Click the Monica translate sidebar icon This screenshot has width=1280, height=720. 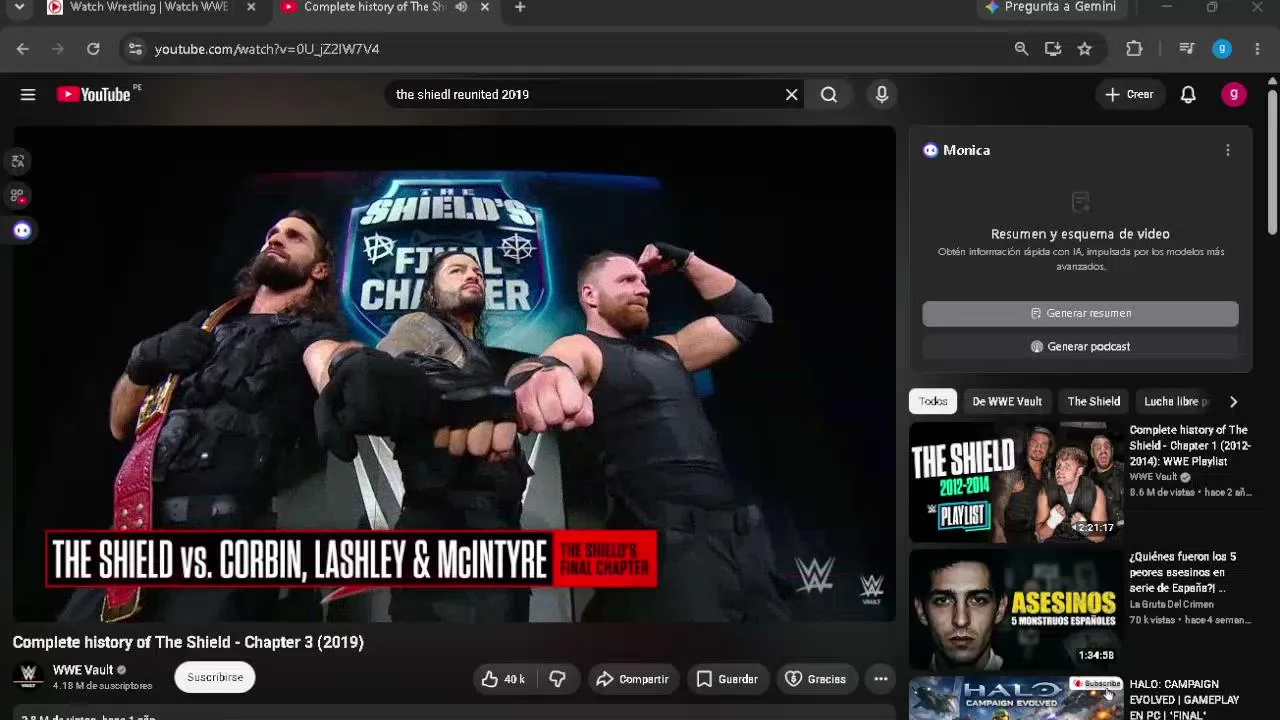tap(17, 161)
